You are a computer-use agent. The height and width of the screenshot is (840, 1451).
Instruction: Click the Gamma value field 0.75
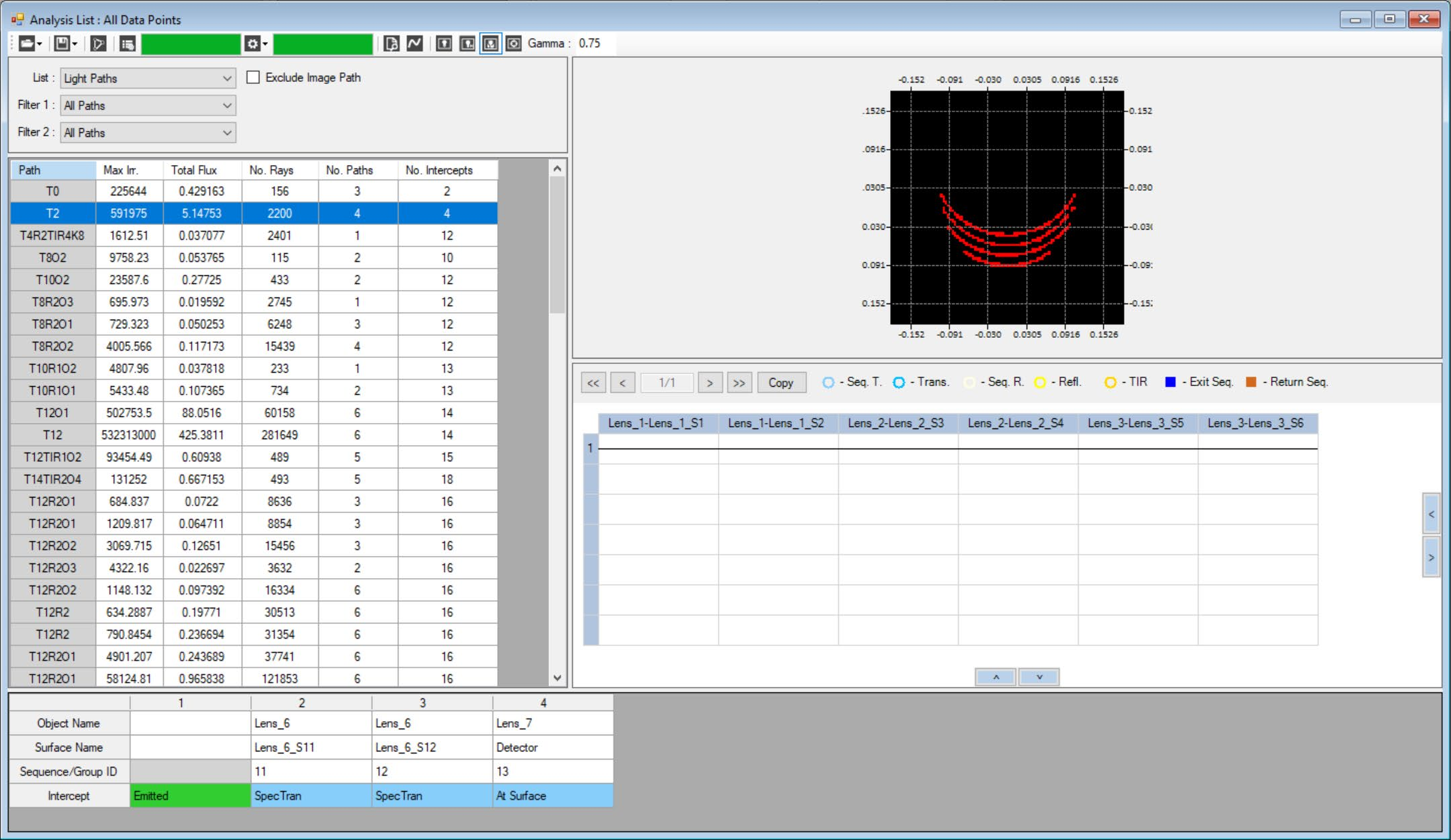coord(590,44)
